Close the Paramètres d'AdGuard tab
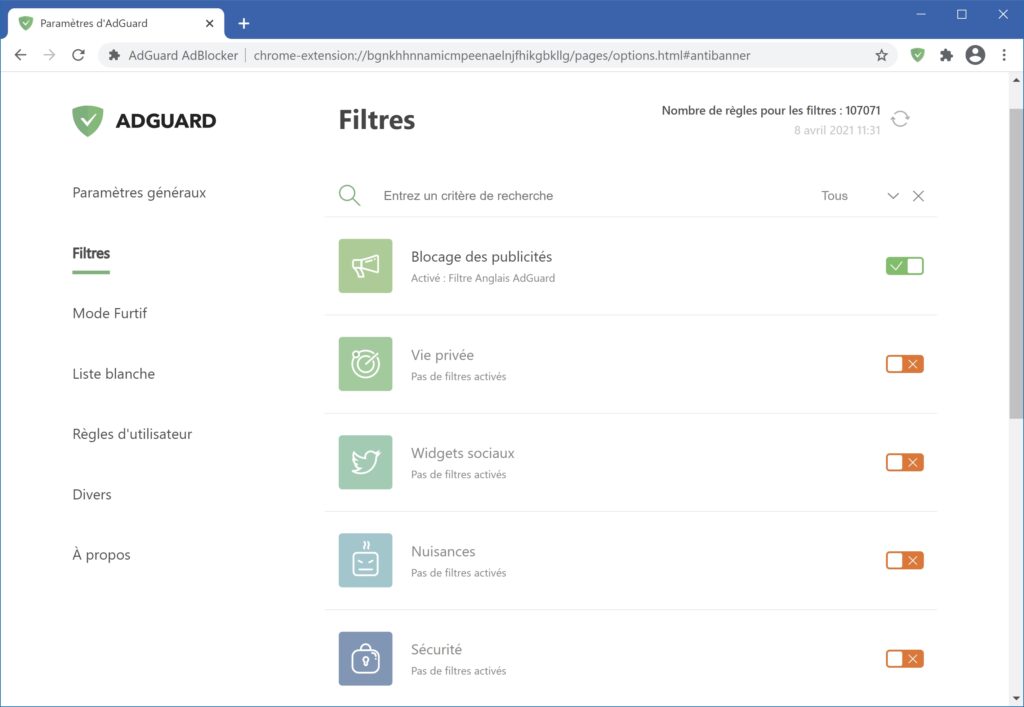Image resolution: width=1024 pixels, height=707 pixels. point(210,24)
